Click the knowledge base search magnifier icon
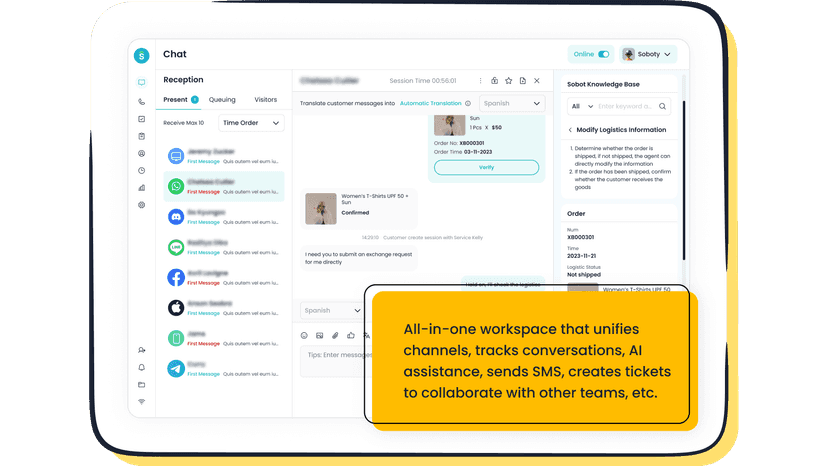The width and height of the screenshot is (828, 466). pos(662,106)
